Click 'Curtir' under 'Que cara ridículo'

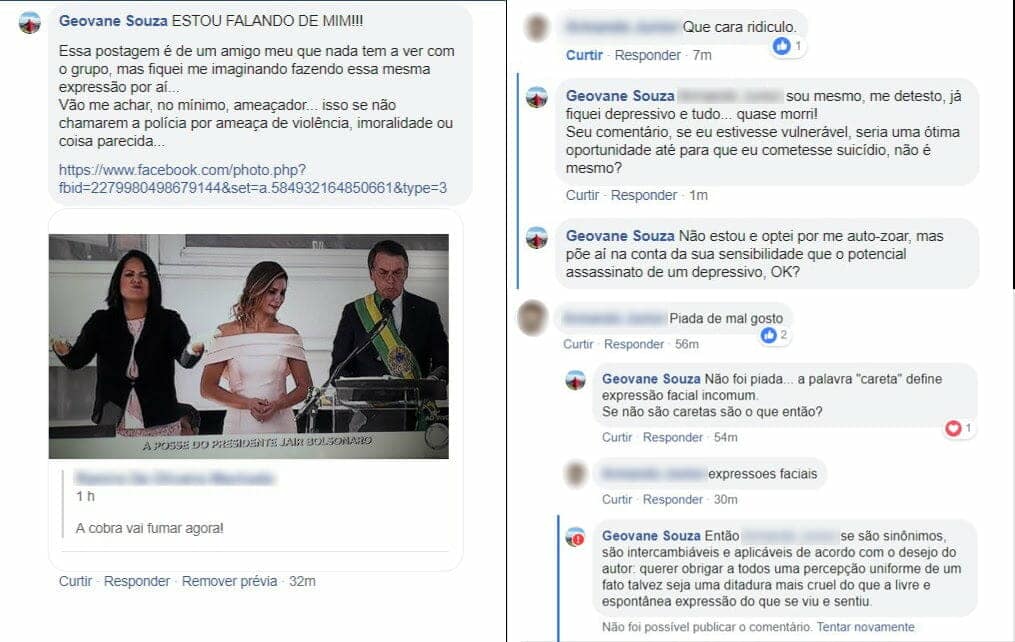tap(584, 55)
